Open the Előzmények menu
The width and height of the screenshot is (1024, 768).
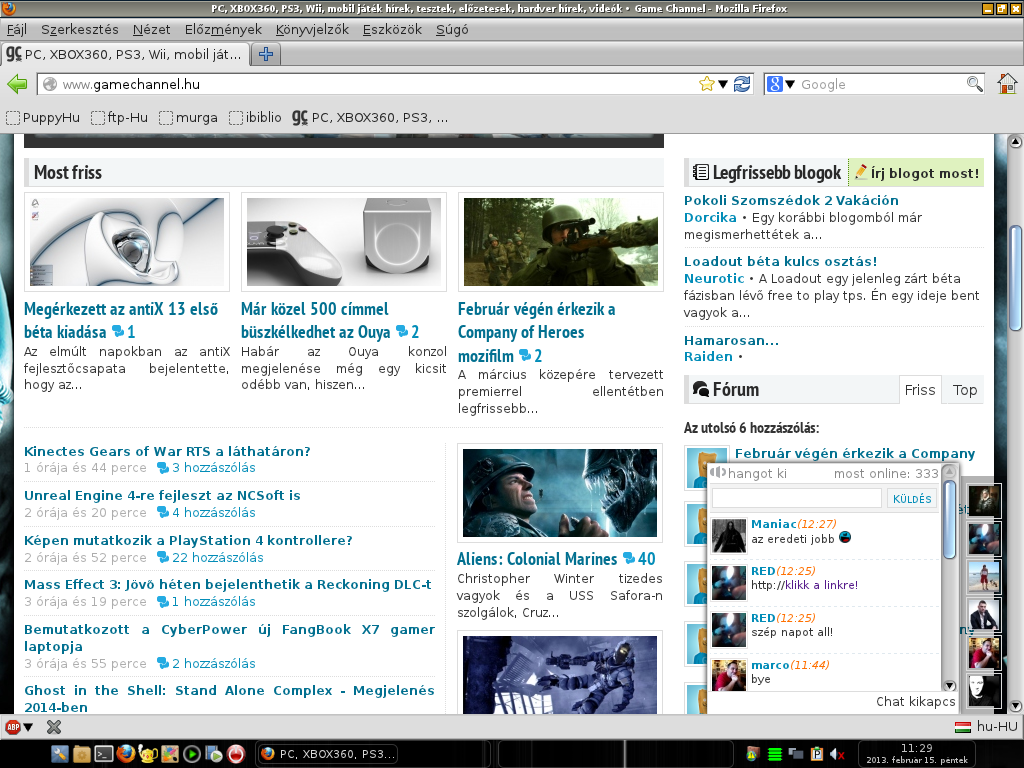click(223, 29)
